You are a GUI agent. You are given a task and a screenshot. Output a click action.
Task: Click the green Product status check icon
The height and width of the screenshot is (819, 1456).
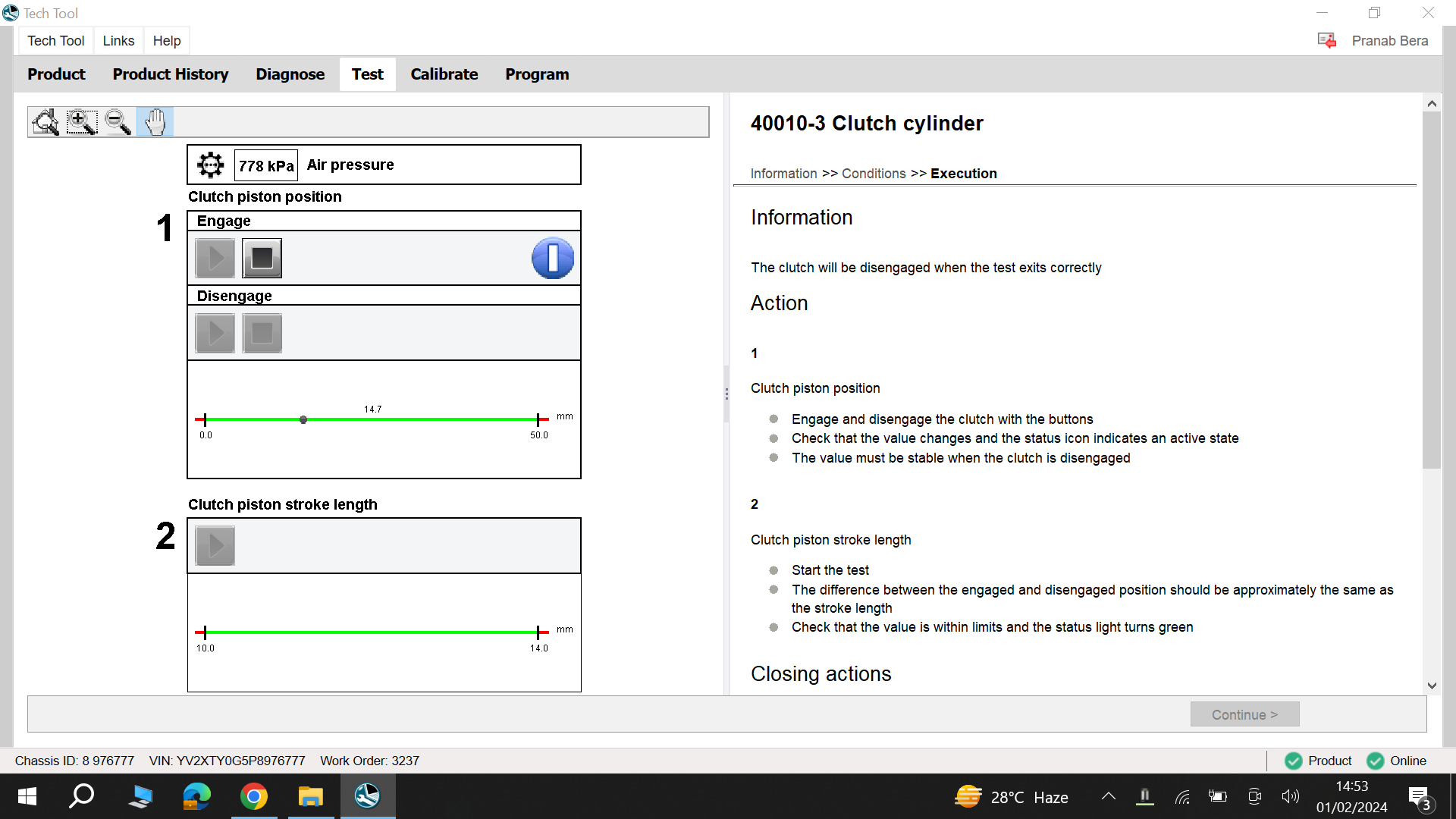[x=1294, y=761]
